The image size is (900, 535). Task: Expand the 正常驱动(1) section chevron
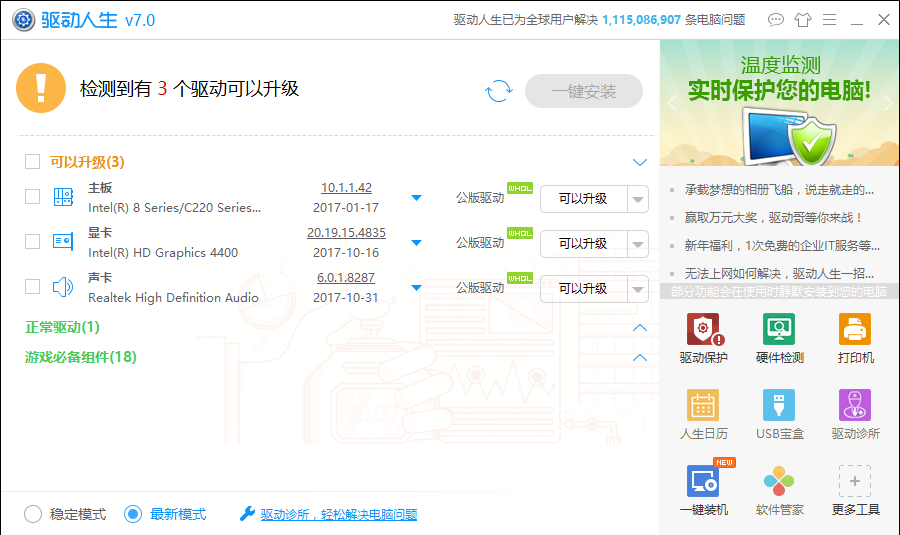639,328
